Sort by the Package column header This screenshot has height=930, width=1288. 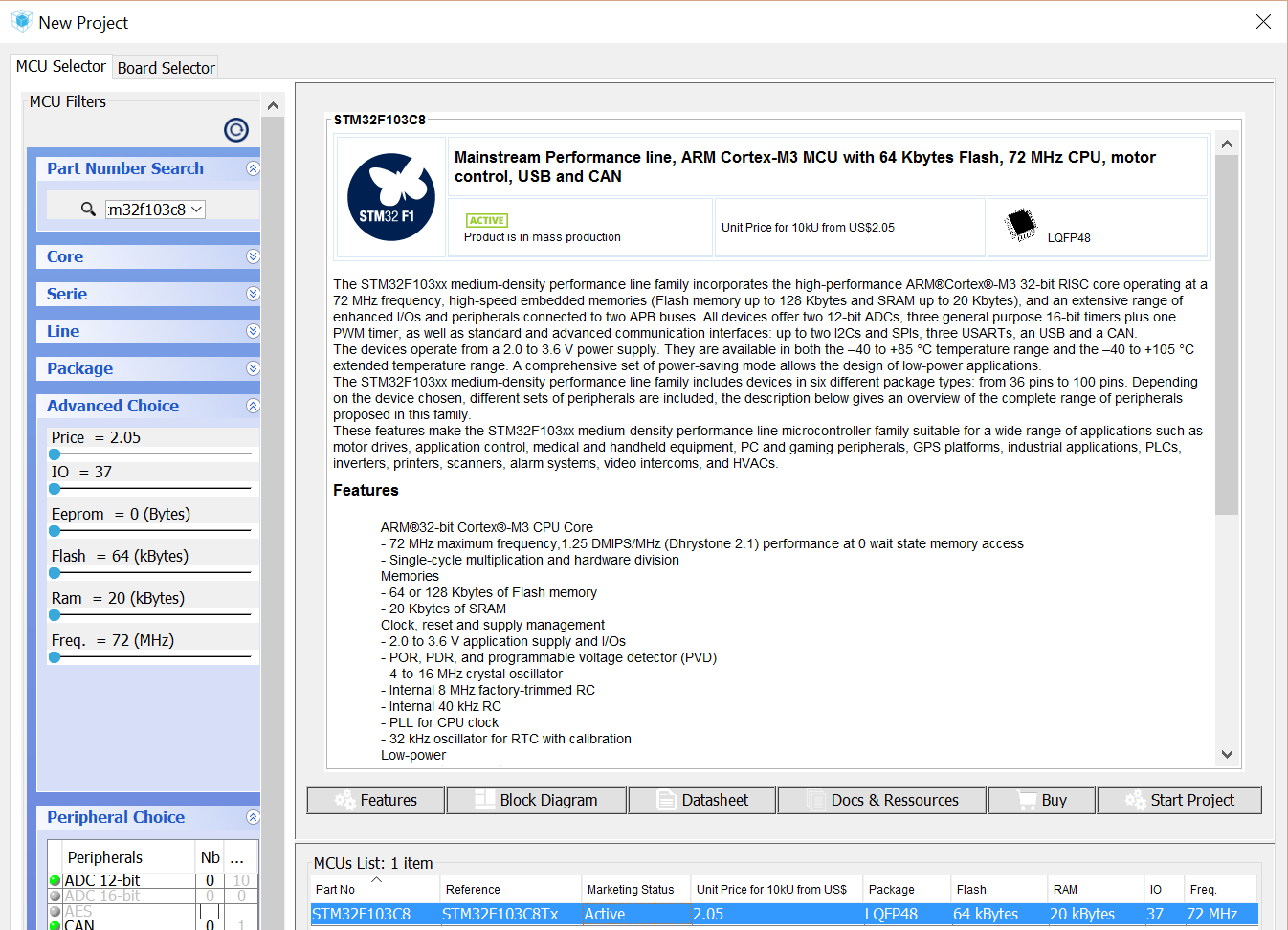[906, 889]
